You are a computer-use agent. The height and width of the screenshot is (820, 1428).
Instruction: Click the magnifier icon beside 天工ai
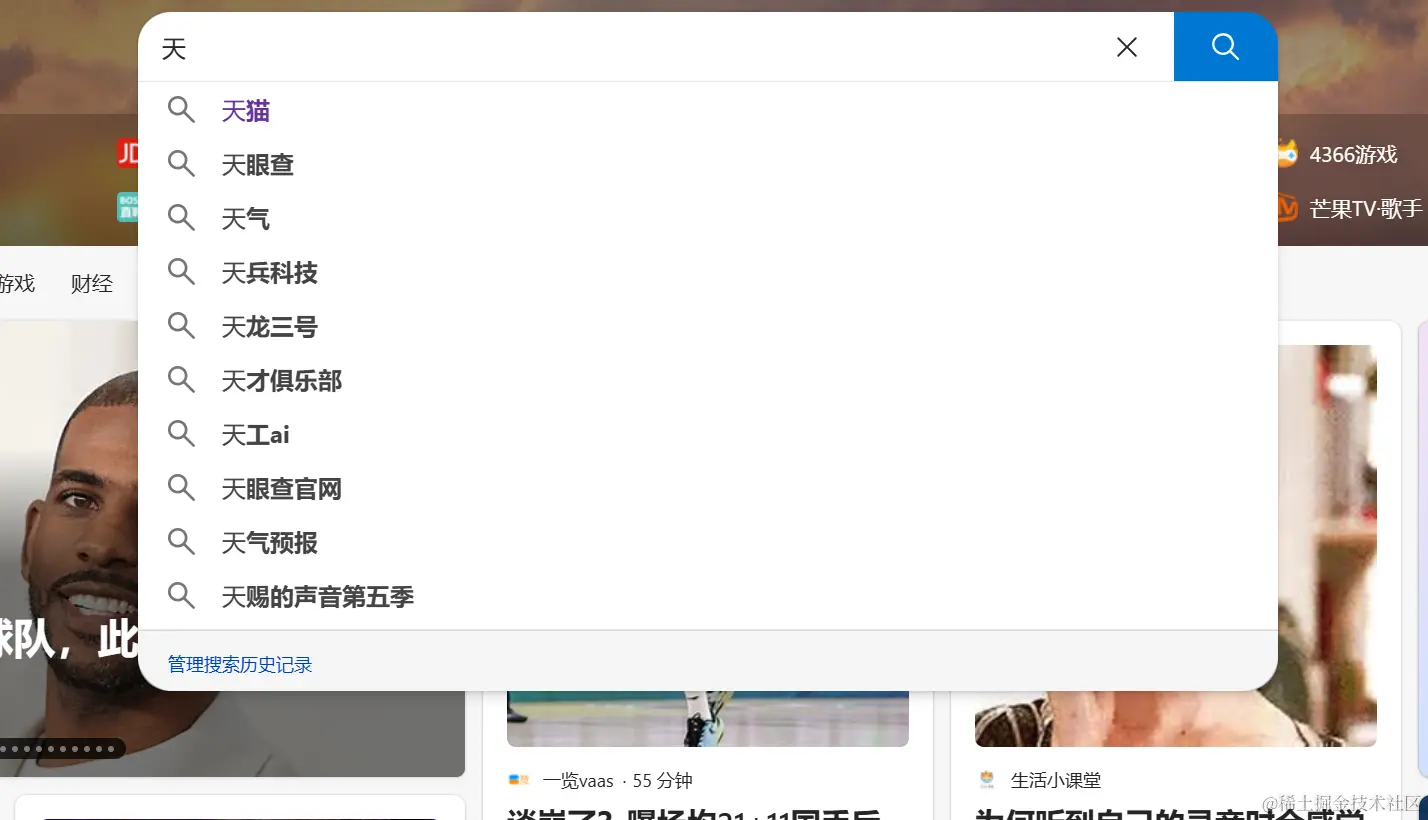[181, 434]
